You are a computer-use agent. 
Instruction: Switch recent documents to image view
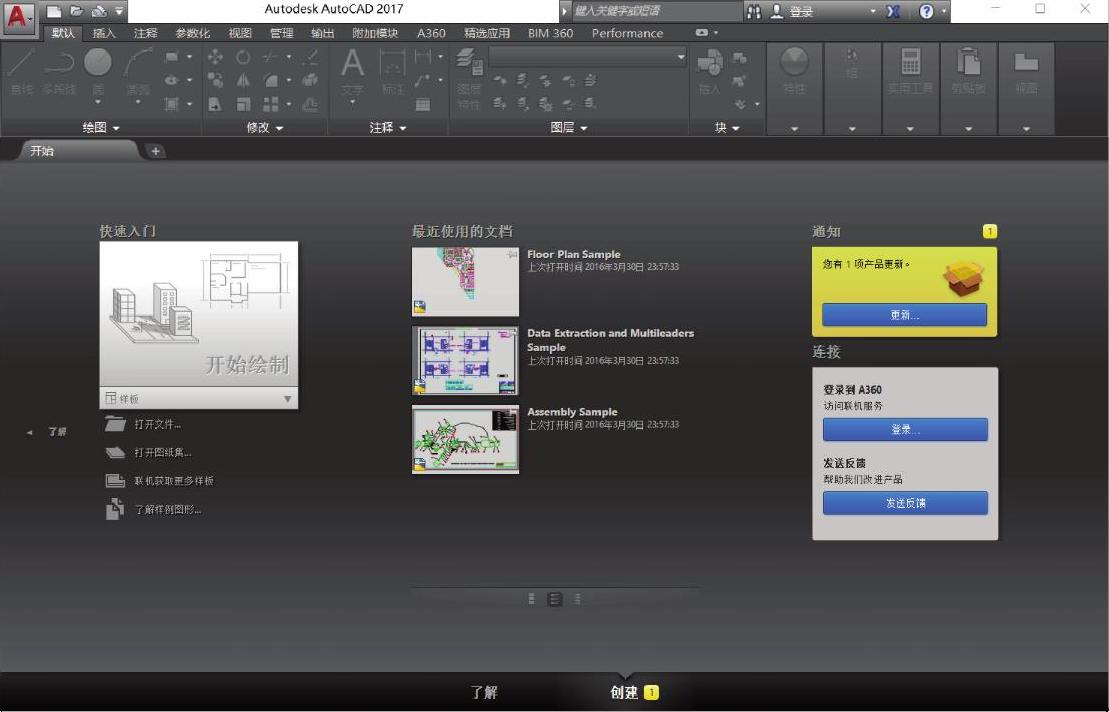(531, 599)
